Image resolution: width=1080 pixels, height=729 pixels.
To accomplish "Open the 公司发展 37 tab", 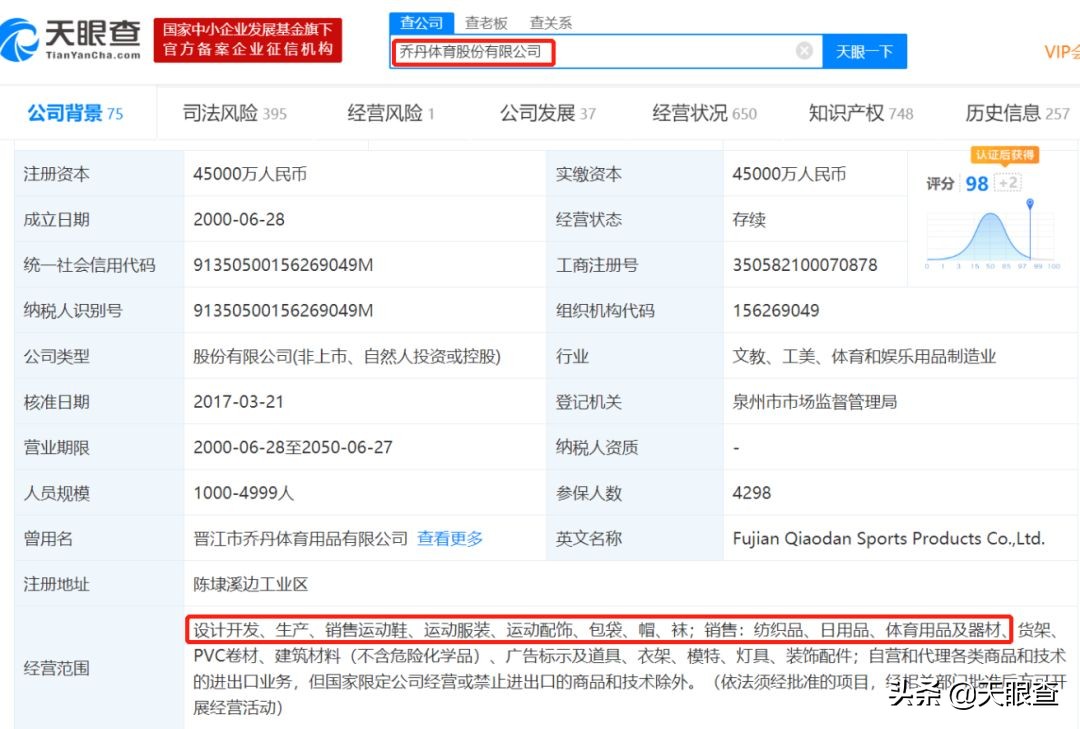I will pos(548,113).
